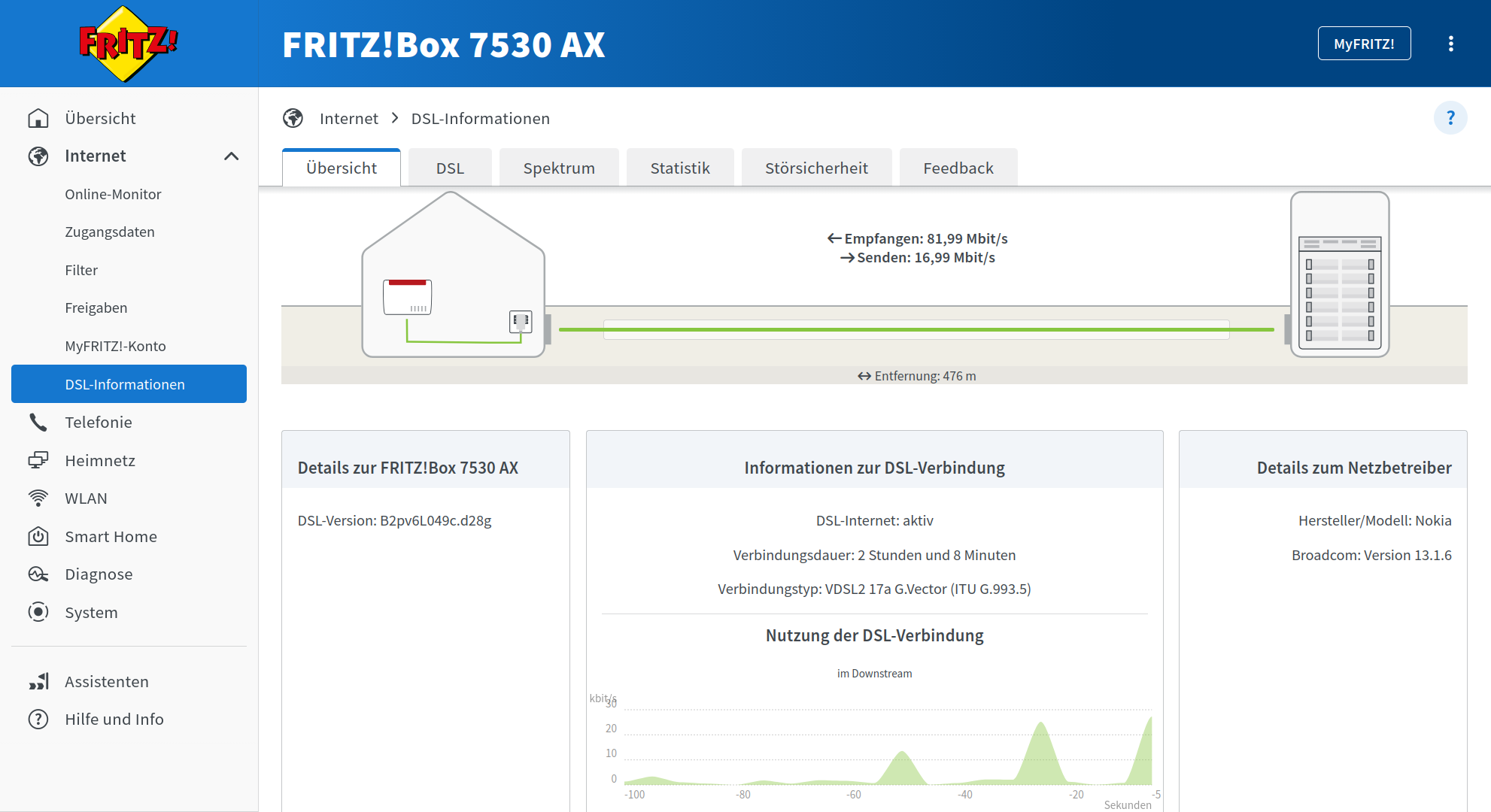Click the Details zur FRITZ!Box 7530 AX heading
The height and width of the screenshot is (812, 1491).
[408, 468]
